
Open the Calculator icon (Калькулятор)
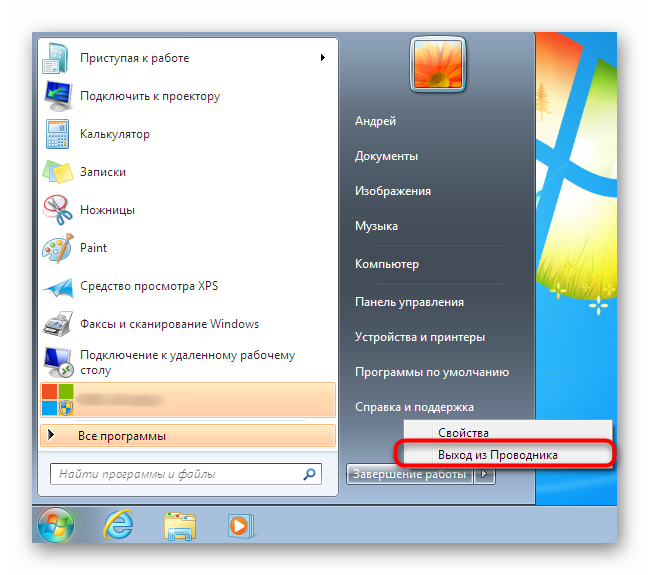(x=58, y=134)
